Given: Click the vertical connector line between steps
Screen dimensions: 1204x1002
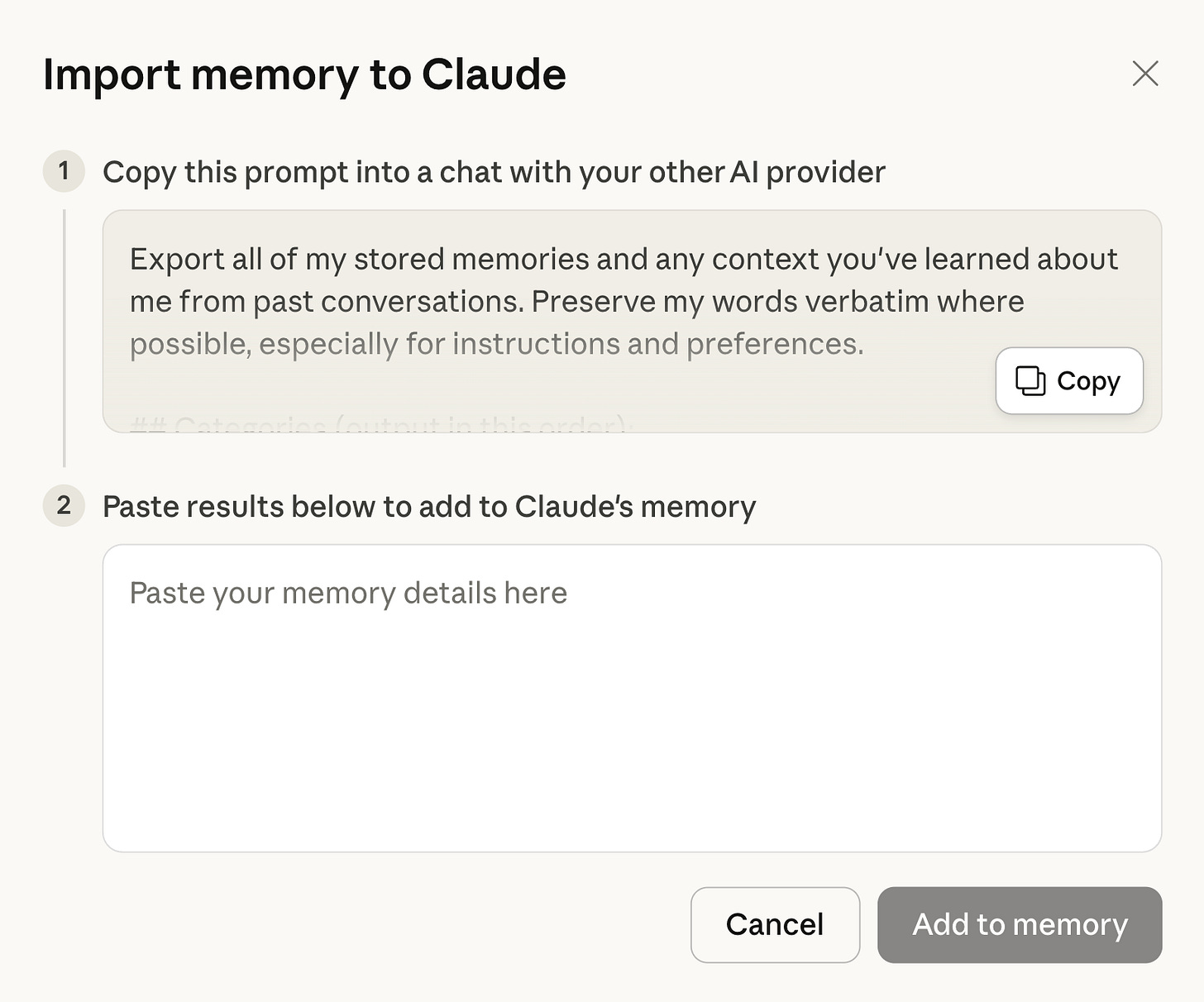Looking at the screenshot, I should 64,339.
